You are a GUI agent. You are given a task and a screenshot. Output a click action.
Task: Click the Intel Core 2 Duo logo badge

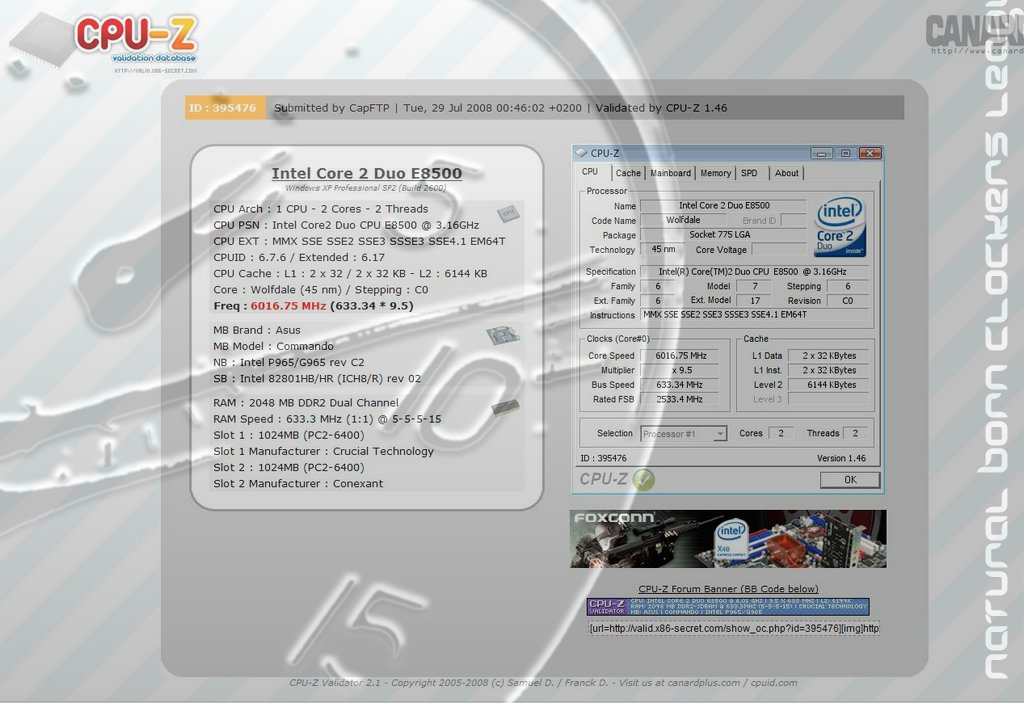point(840,227)
